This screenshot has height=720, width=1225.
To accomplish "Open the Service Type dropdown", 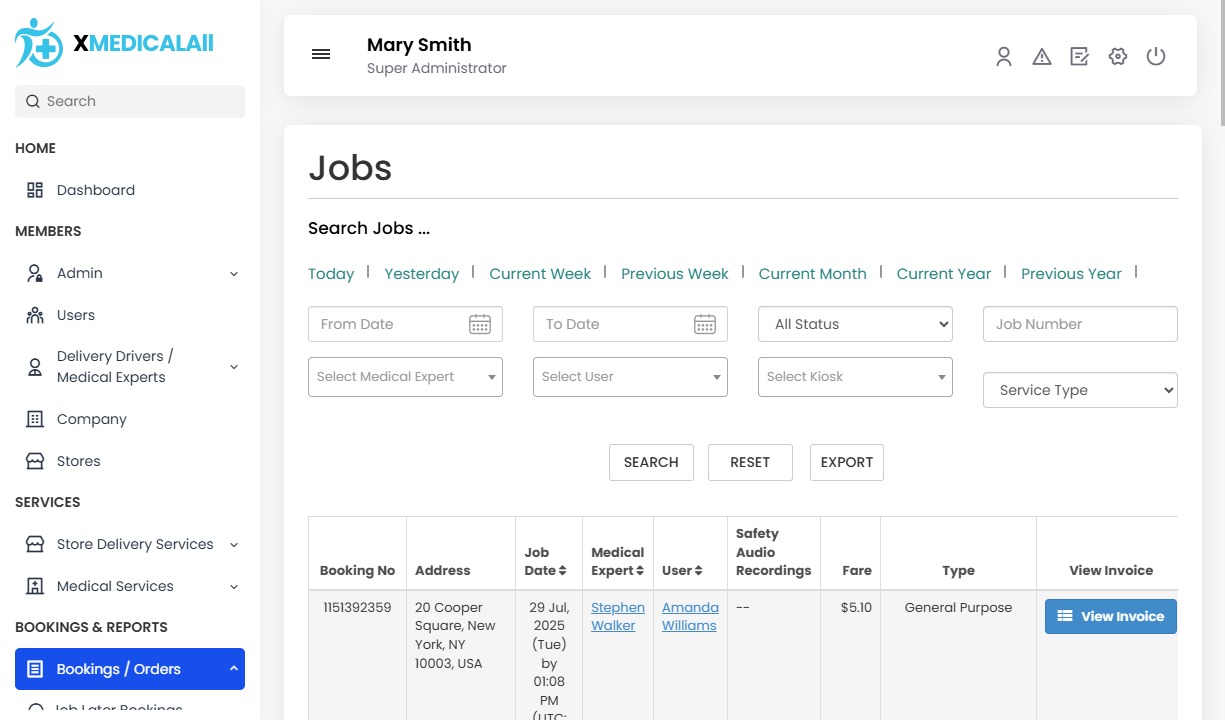I will [1080, 390].
